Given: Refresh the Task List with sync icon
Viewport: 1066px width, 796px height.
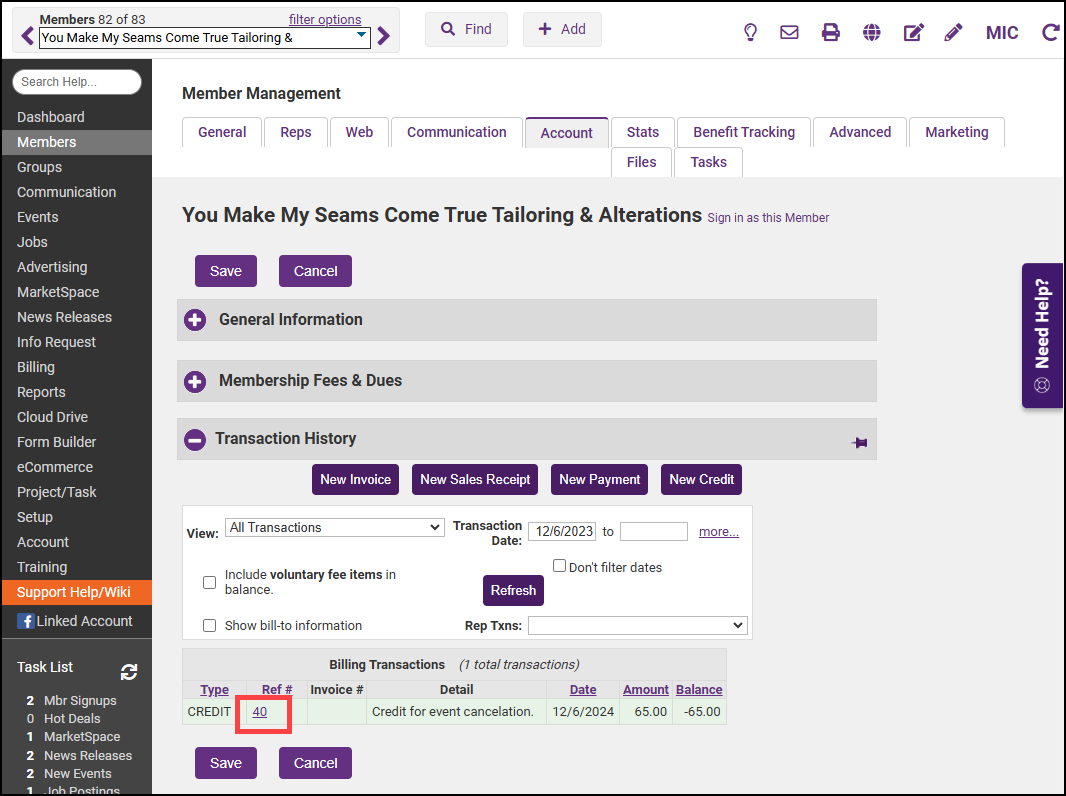Looking at the screenshot, I should [x=129, y=672].
